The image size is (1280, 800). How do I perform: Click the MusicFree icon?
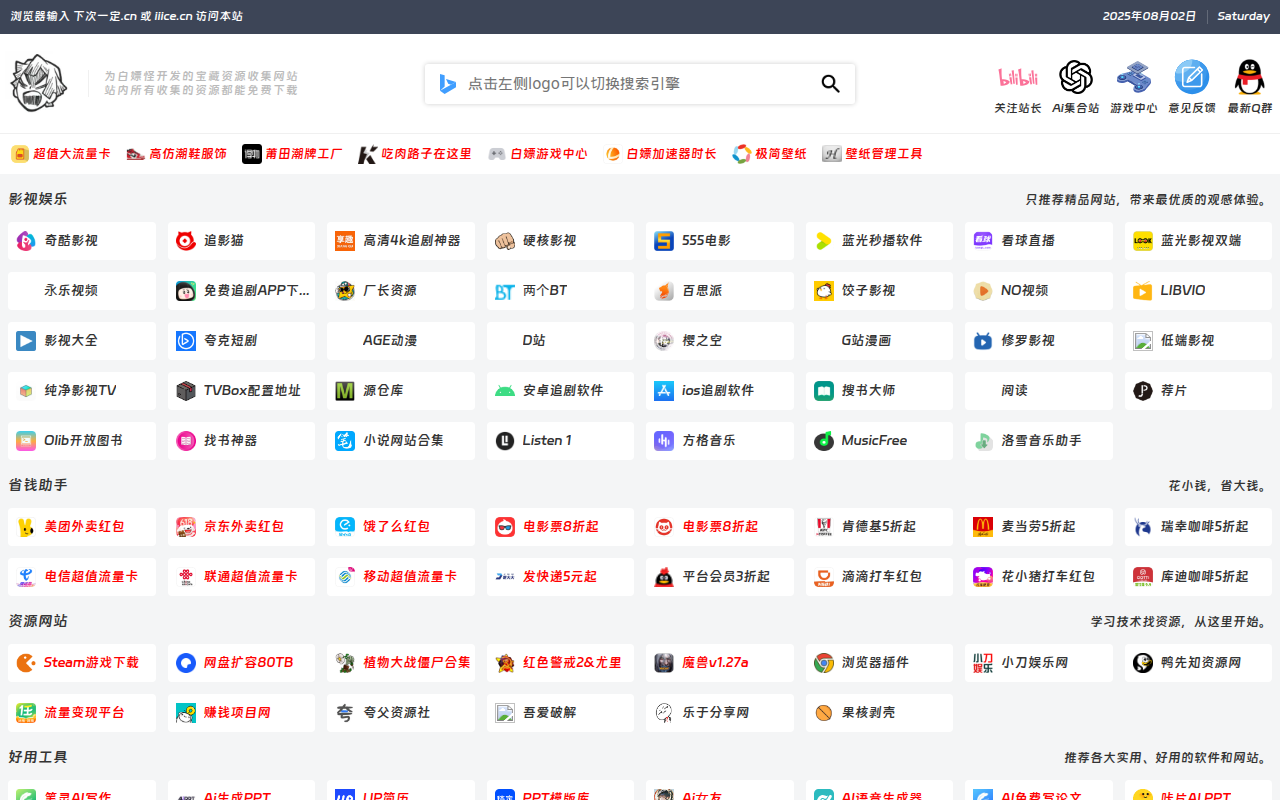824,441
